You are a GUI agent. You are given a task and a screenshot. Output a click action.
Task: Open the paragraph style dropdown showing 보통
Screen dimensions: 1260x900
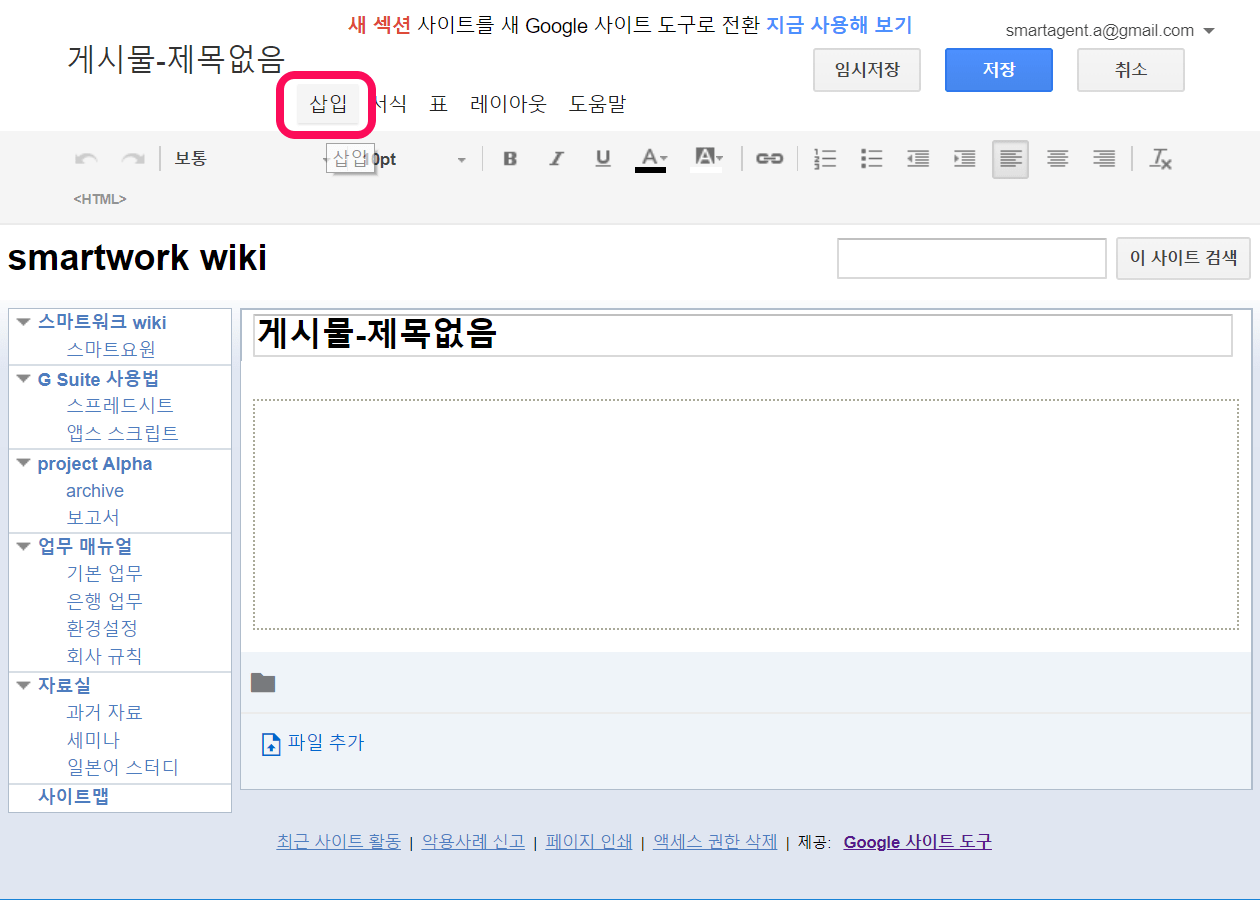click(250, 159)
